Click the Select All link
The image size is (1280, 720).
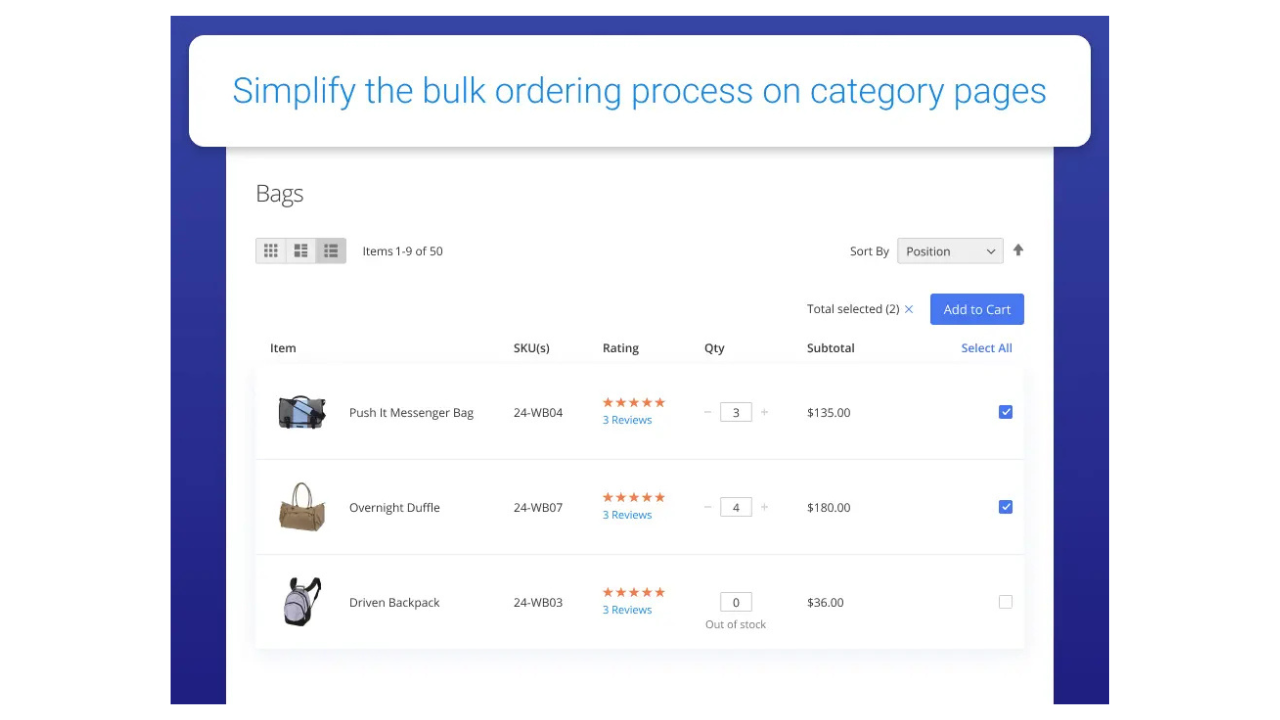click(986, 348)
